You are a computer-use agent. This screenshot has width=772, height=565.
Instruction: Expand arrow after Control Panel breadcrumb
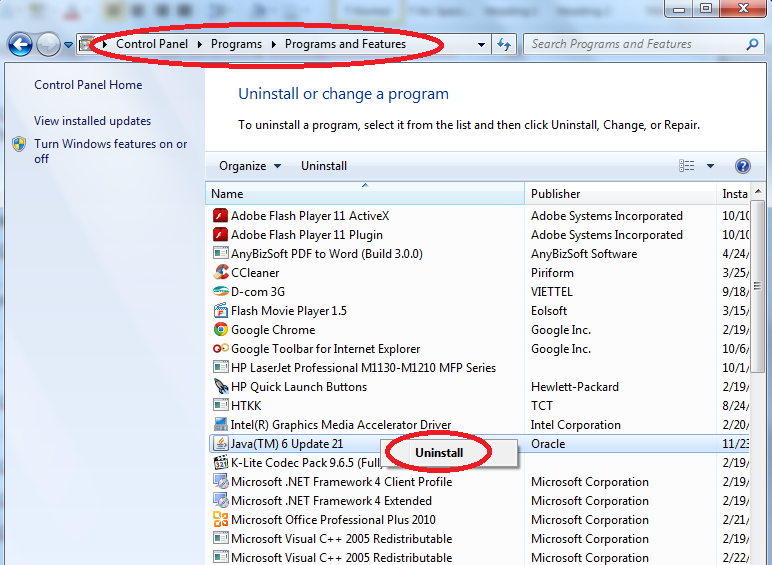click(200, 44)
